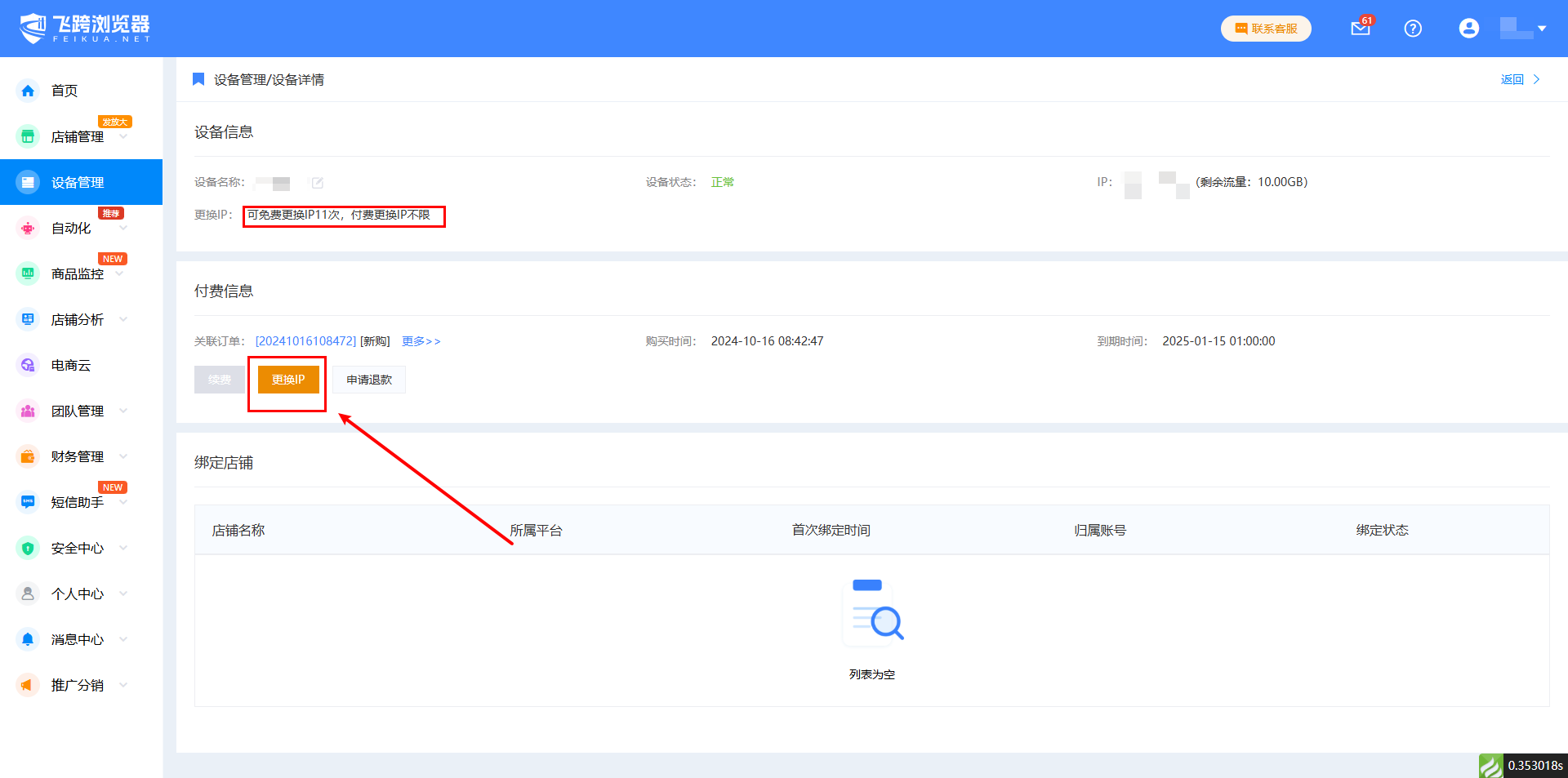This screenshot has width=1568, height=778.
Task: Open order link 20241016108472
Action: 305,341
